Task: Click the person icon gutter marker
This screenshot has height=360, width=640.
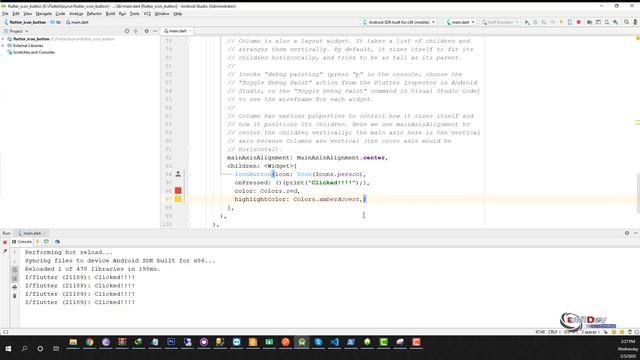Action: click(x=178, y=174)
